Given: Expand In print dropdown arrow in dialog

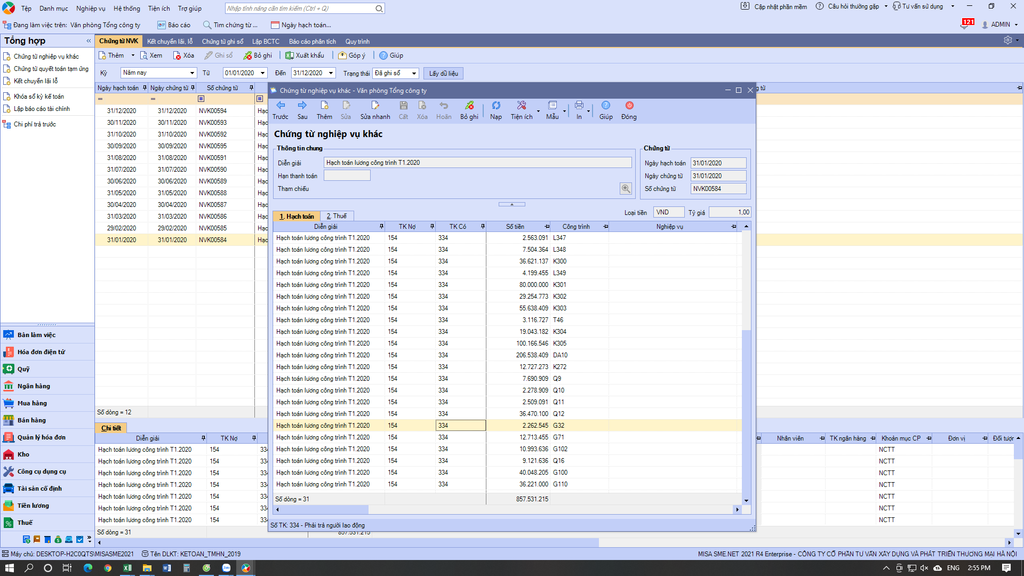Looking at the screenshot, I should 588,111.
